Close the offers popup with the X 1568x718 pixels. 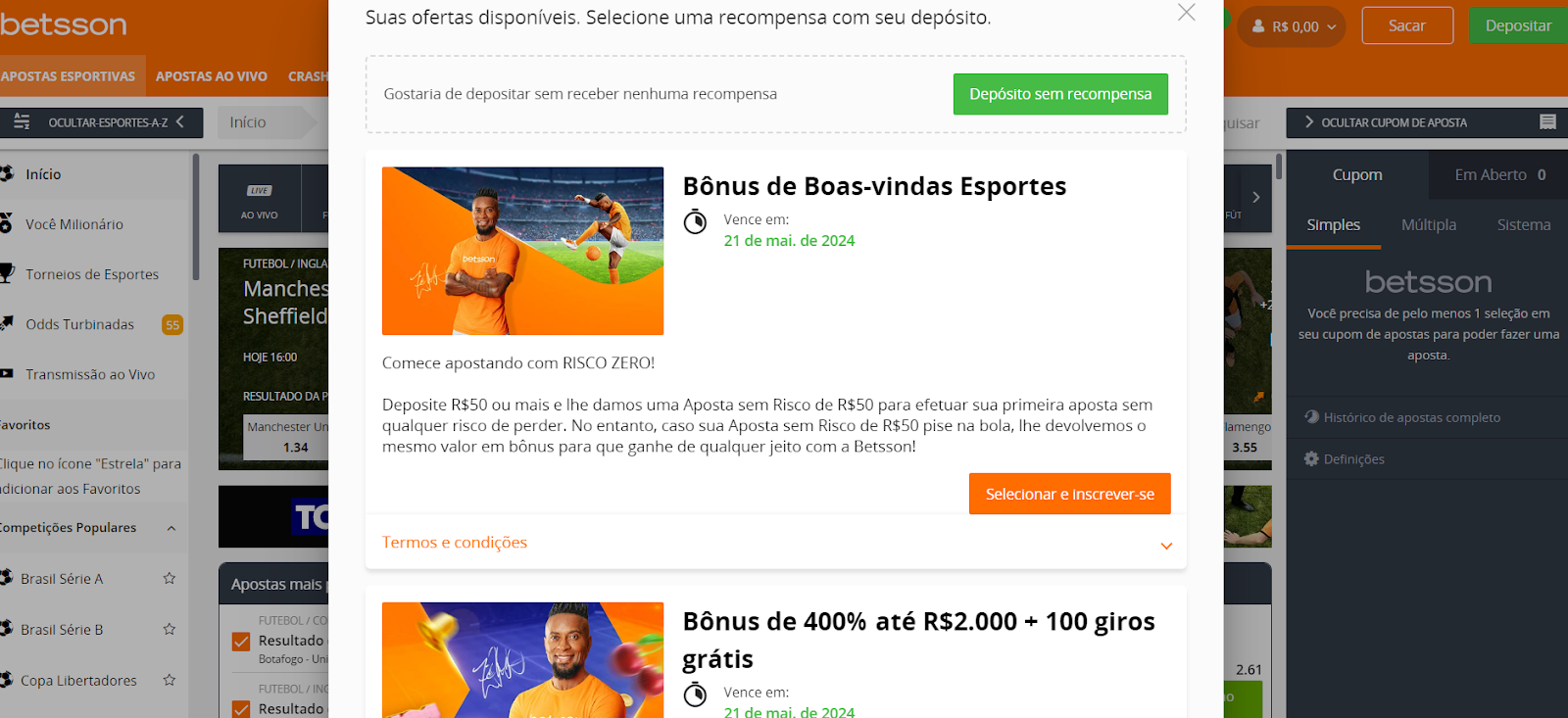1186,13
